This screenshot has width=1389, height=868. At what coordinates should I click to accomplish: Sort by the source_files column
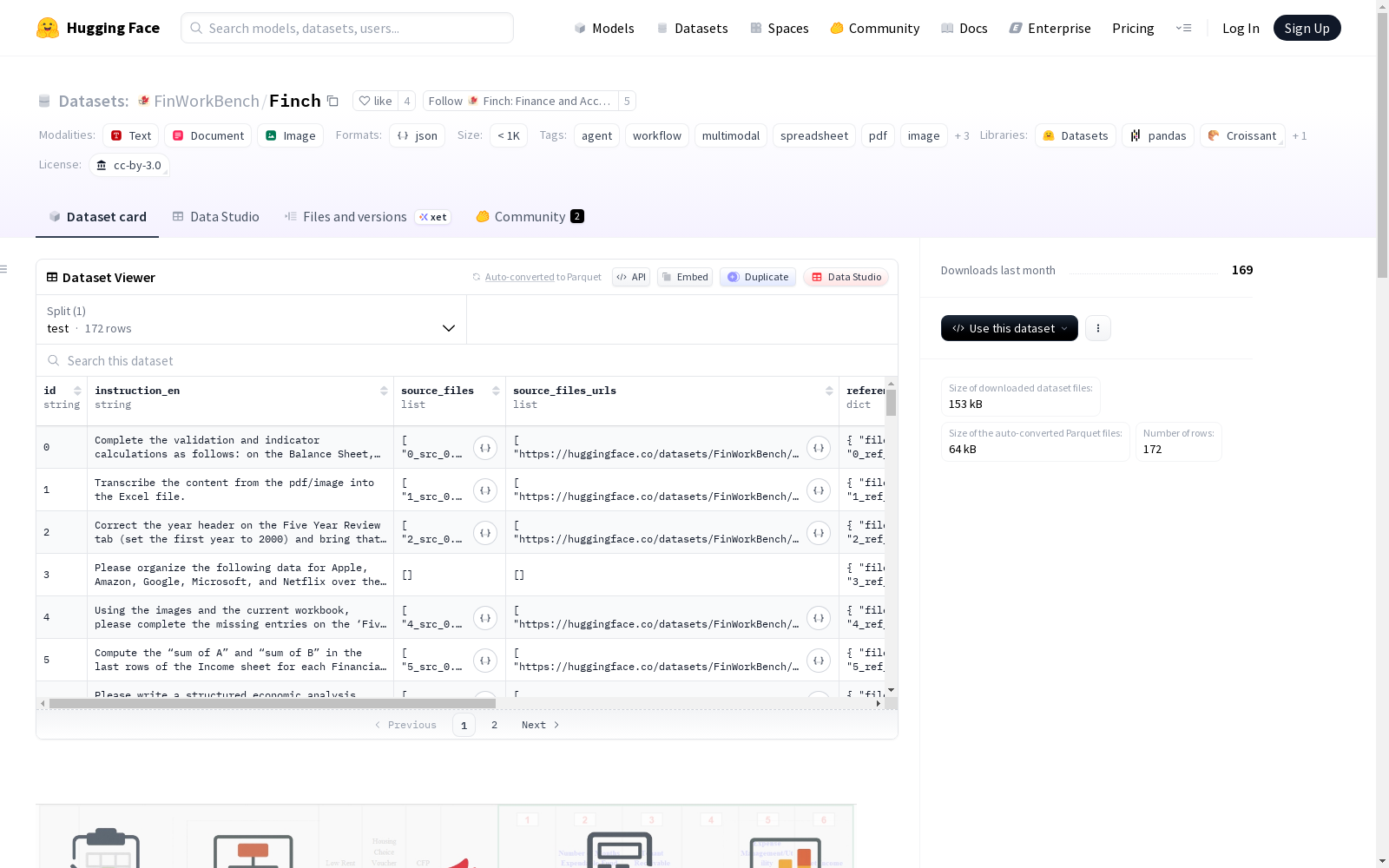496,391
